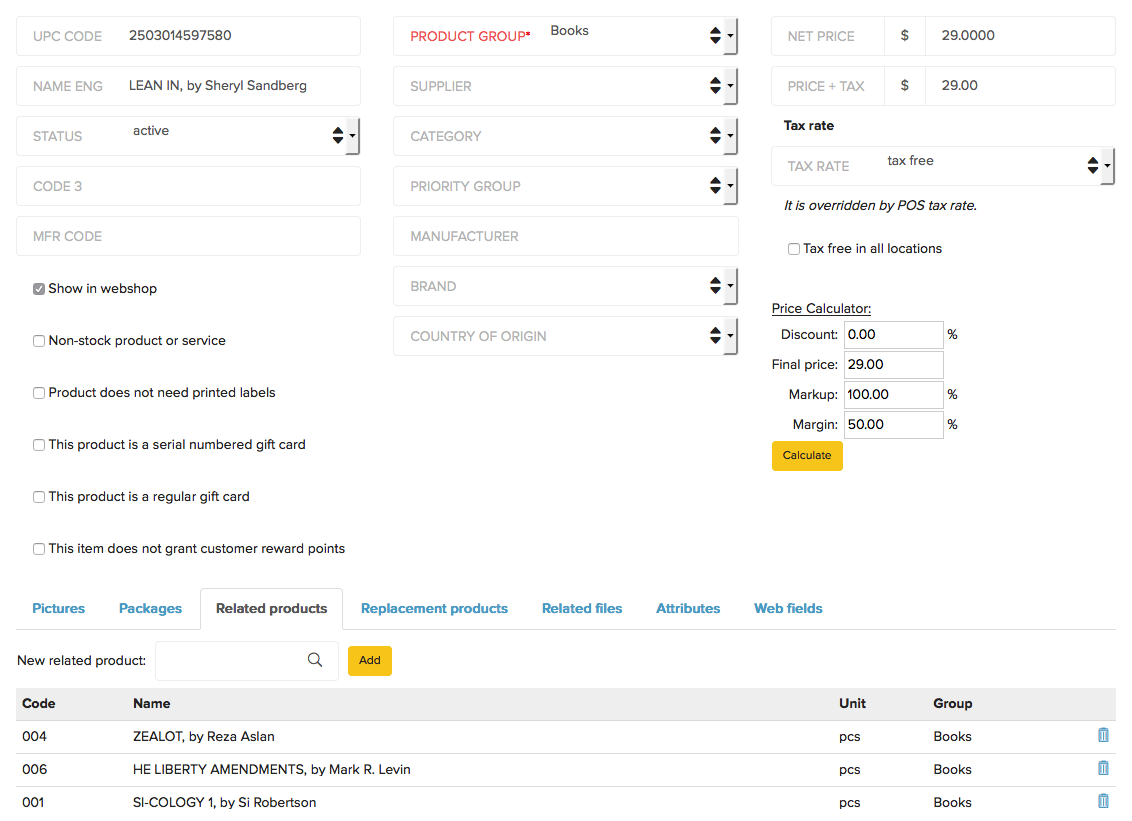Focus the UPC Code field
The image size is (1132, 821).
click(188, 36)
